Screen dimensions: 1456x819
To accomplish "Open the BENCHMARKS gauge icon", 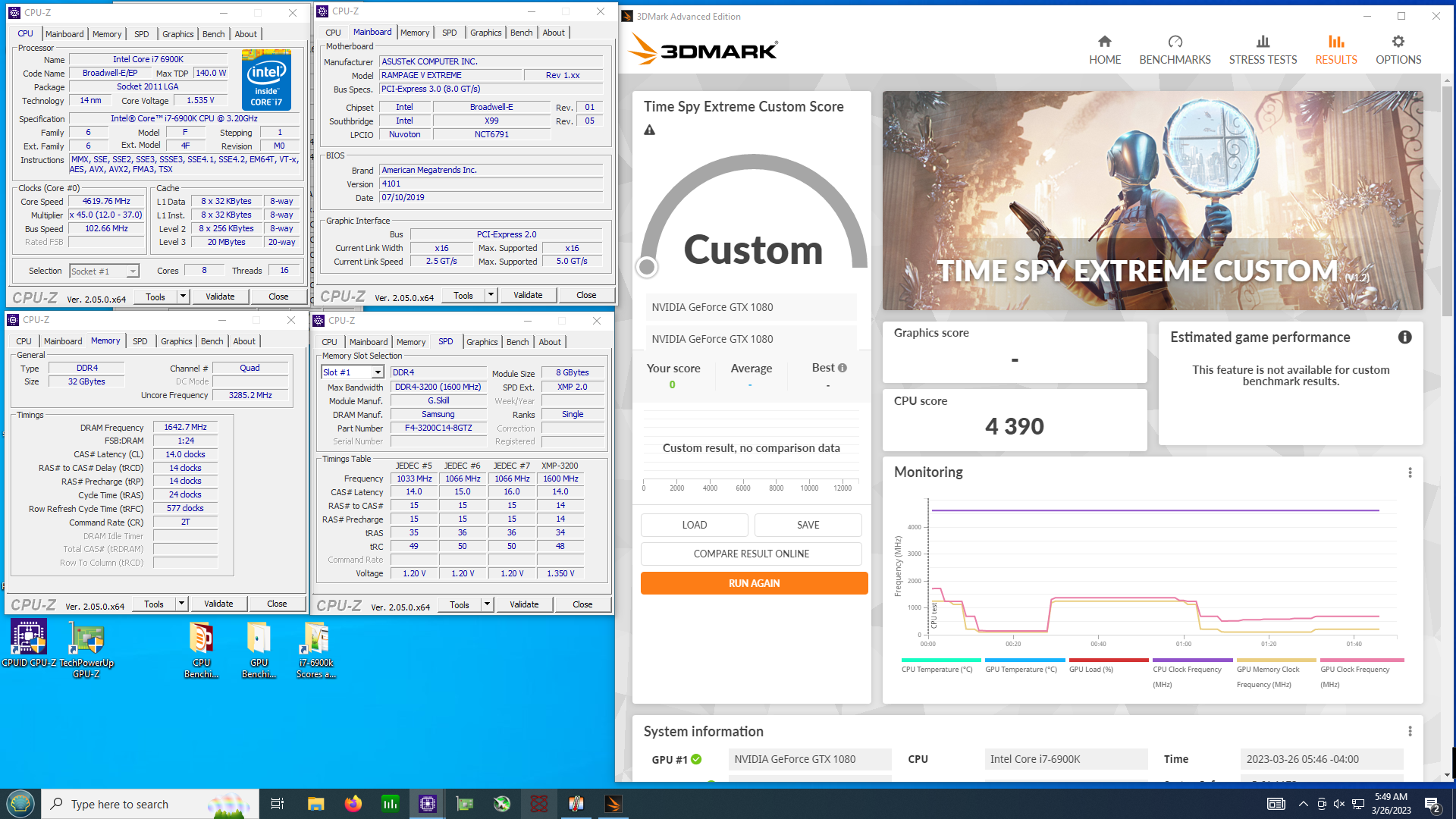I will (x=1175, y=42).
